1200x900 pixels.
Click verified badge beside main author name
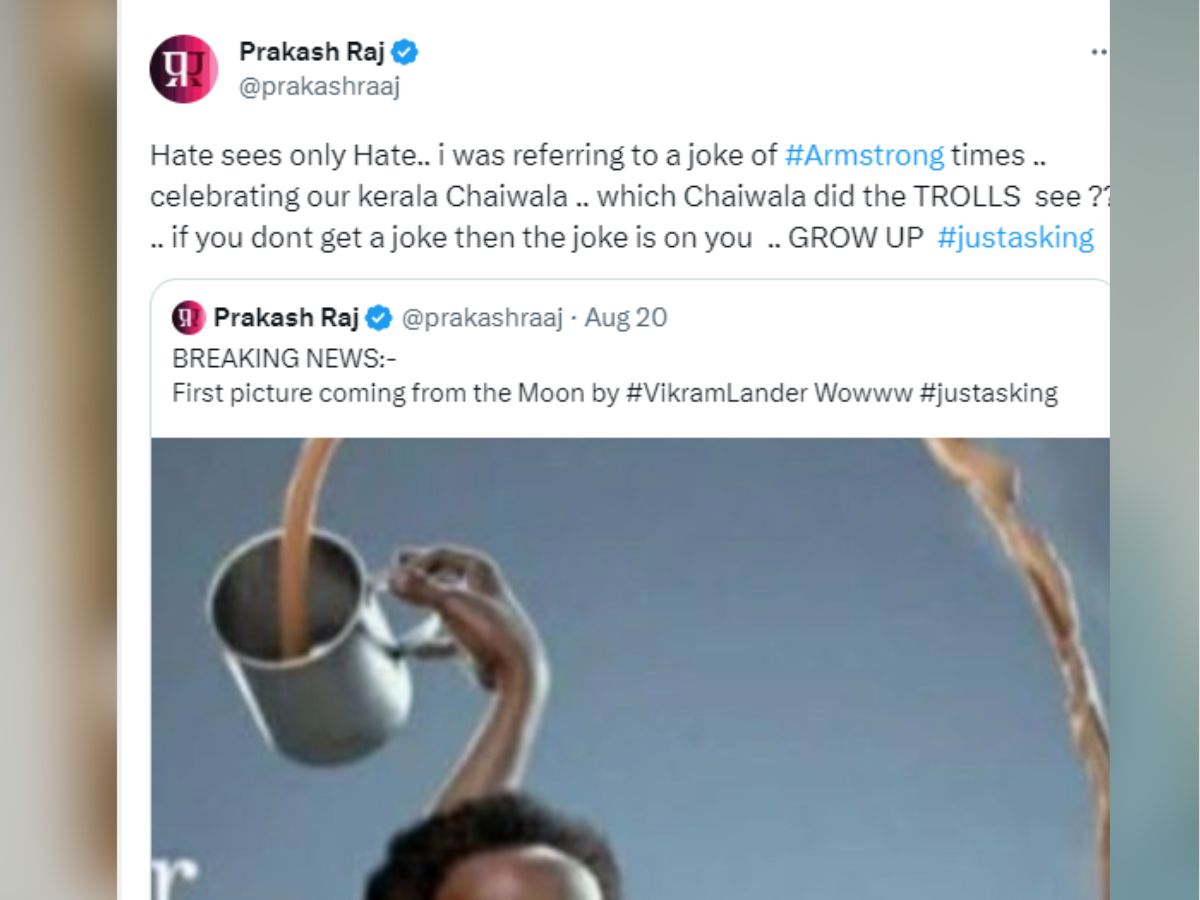point(404,52)
